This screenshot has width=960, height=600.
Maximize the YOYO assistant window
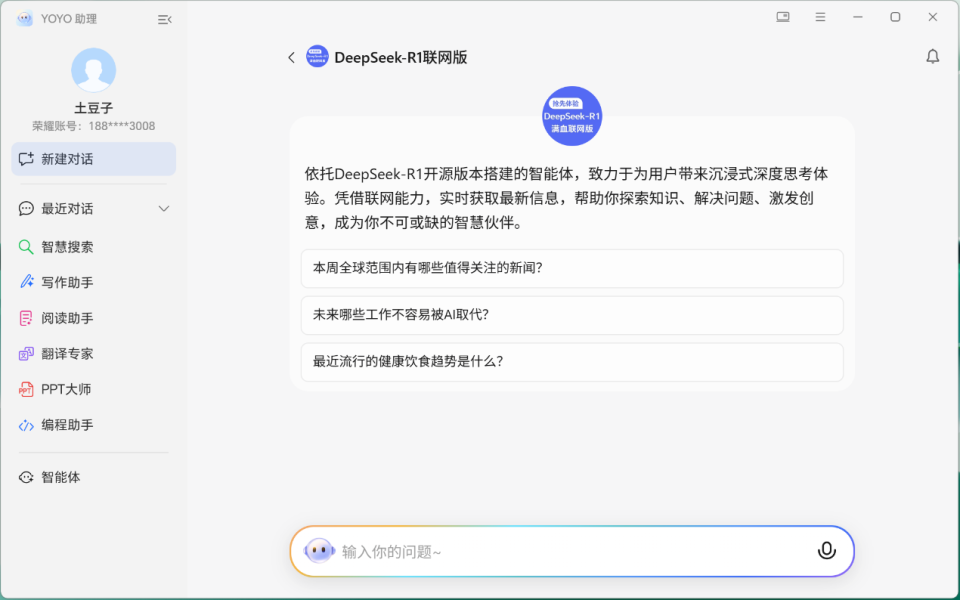pos(895,17)
